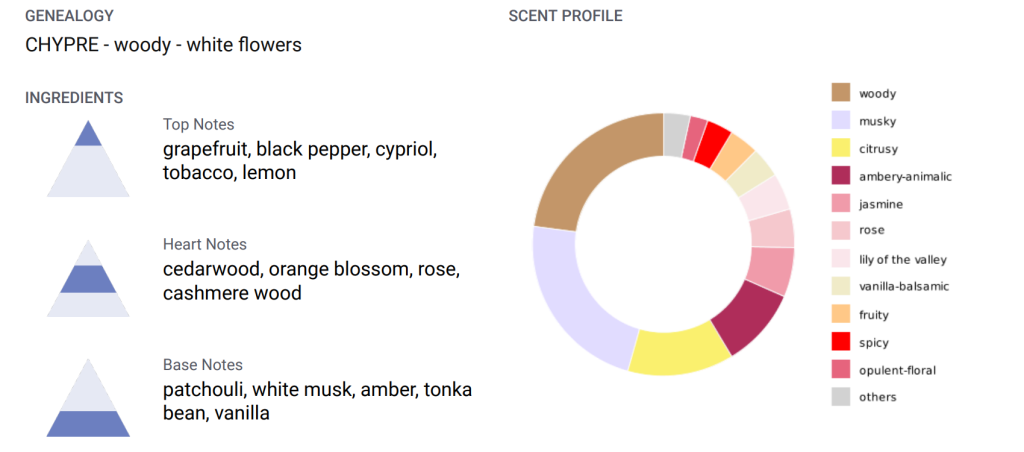Select the musky legend swatch
Screen dimensions: 1024x452
(840, 120)
